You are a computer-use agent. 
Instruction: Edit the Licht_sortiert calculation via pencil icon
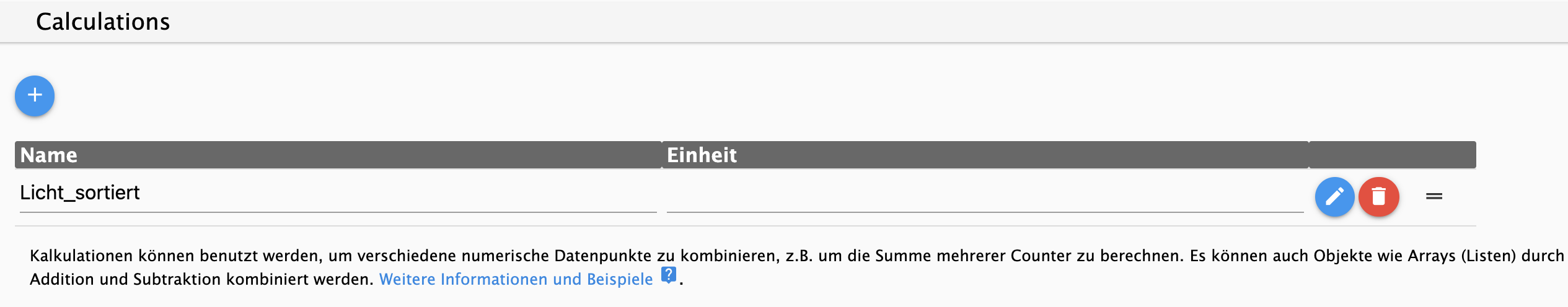[1334, 197]
